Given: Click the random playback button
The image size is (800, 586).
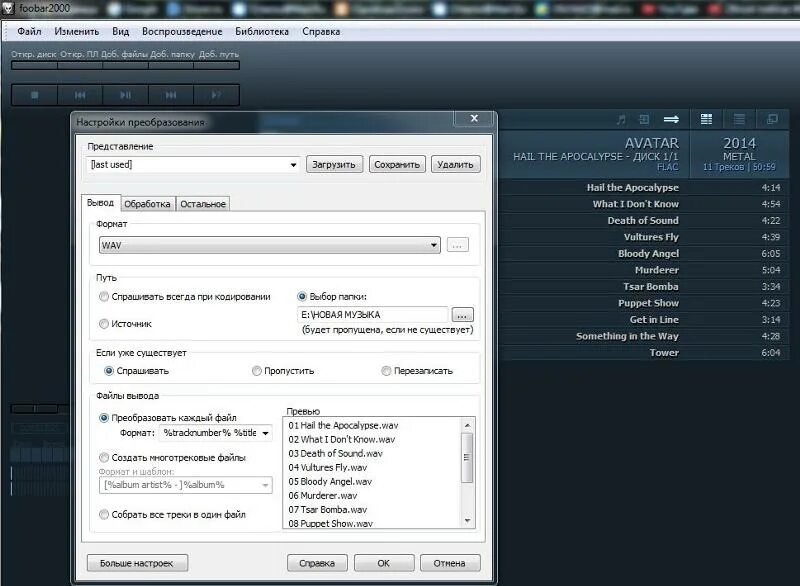Looking at the screenshot, I should click(216, 95).
